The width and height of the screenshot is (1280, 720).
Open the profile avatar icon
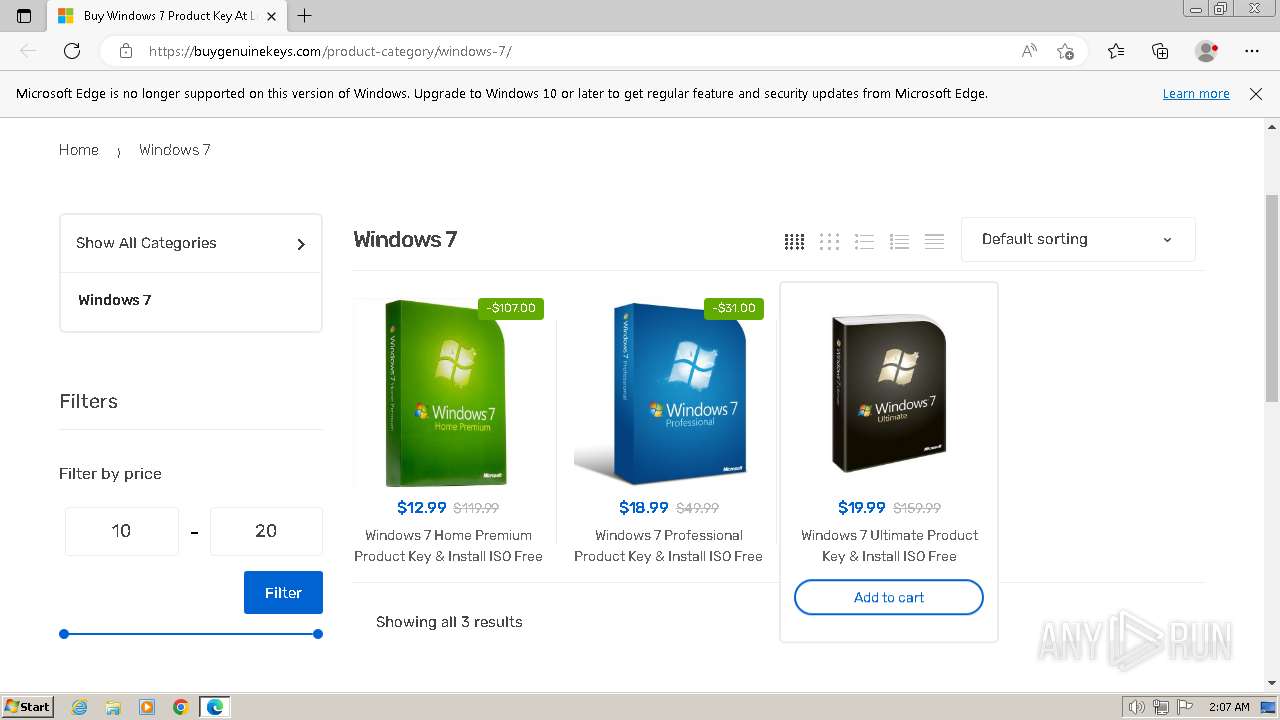click(x=1207, y=51)
